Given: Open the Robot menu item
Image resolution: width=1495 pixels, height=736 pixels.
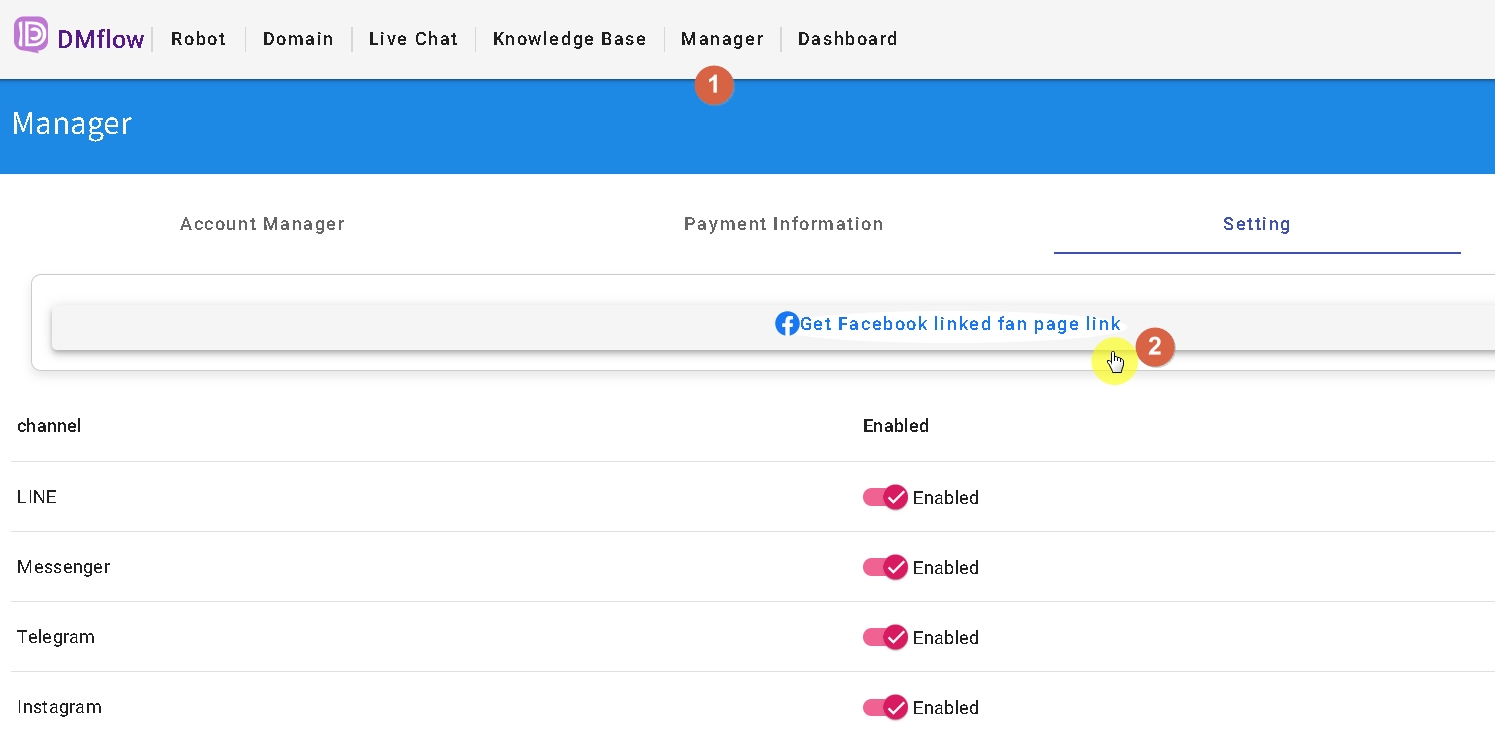Looking at the screenshot, I should pyautogui.click(x=197, y=38).
